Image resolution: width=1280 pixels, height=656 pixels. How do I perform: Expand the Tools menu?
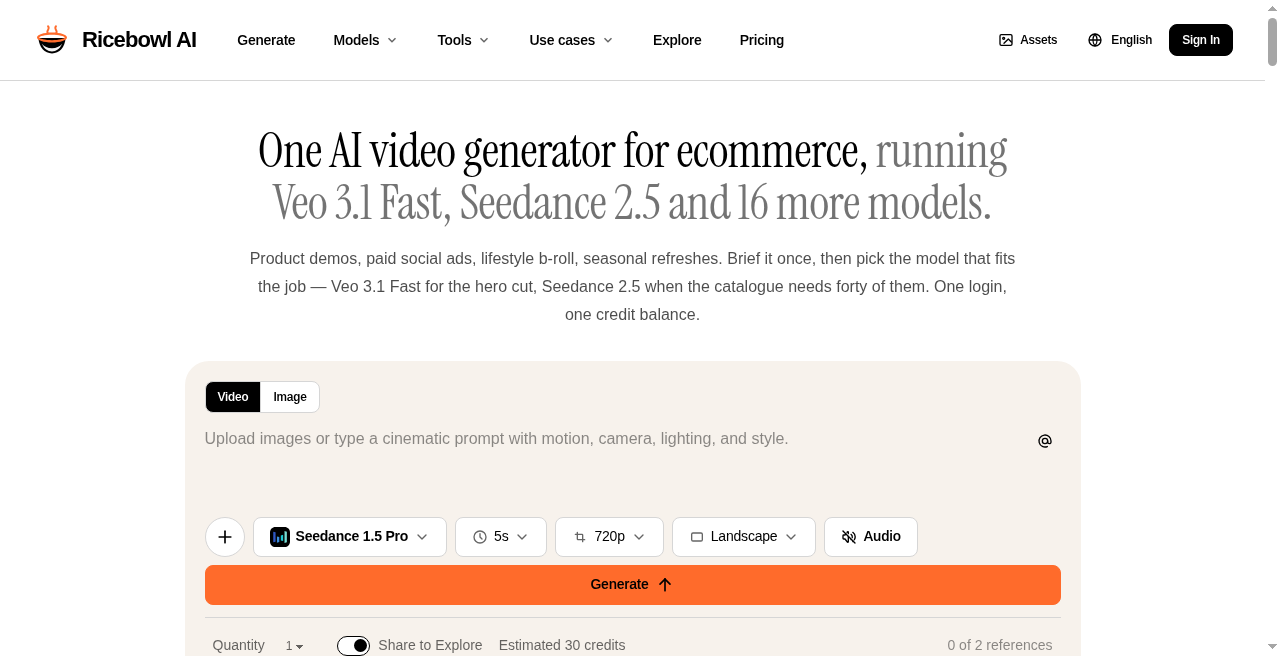(463, 40)
